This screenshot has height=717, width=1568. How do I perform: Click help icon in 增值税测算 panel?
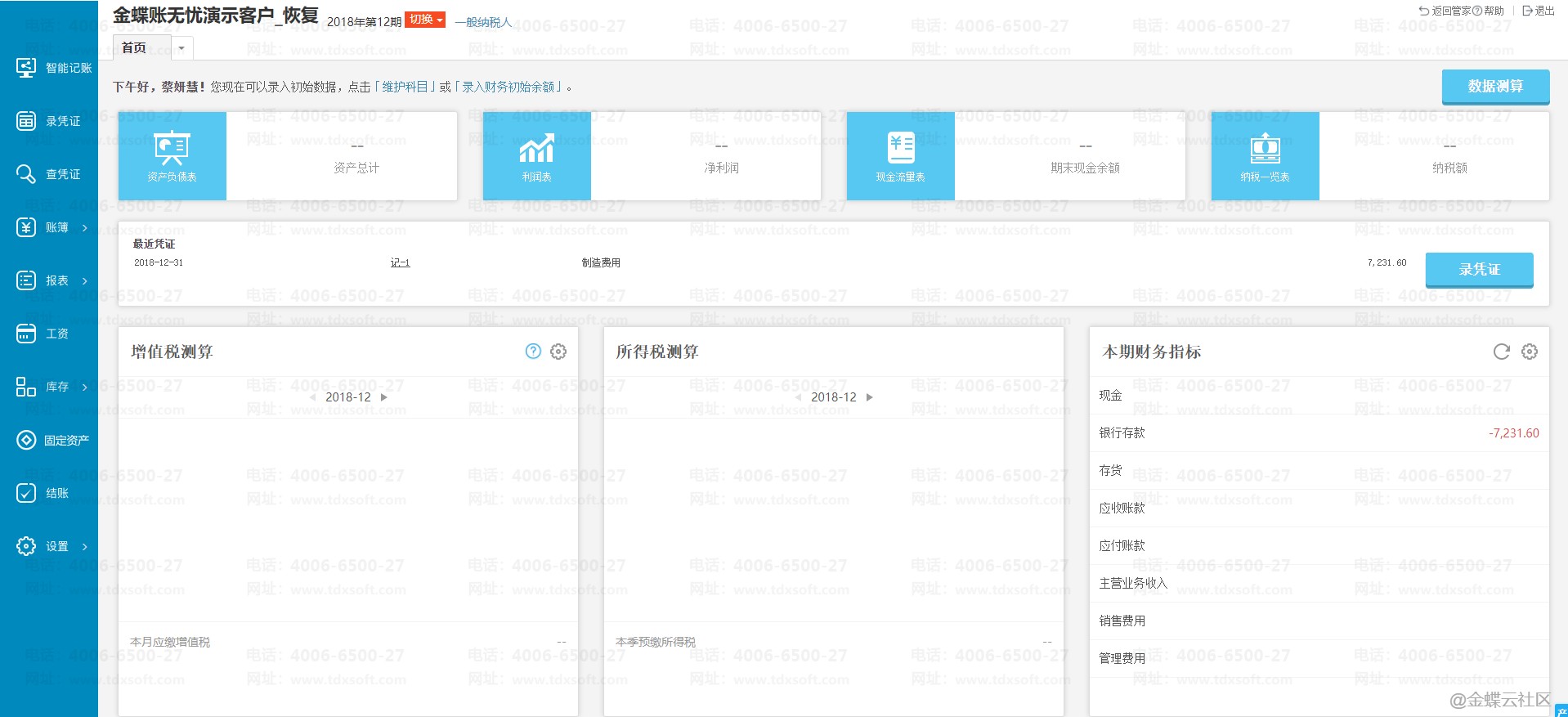(x=533, y=352)
